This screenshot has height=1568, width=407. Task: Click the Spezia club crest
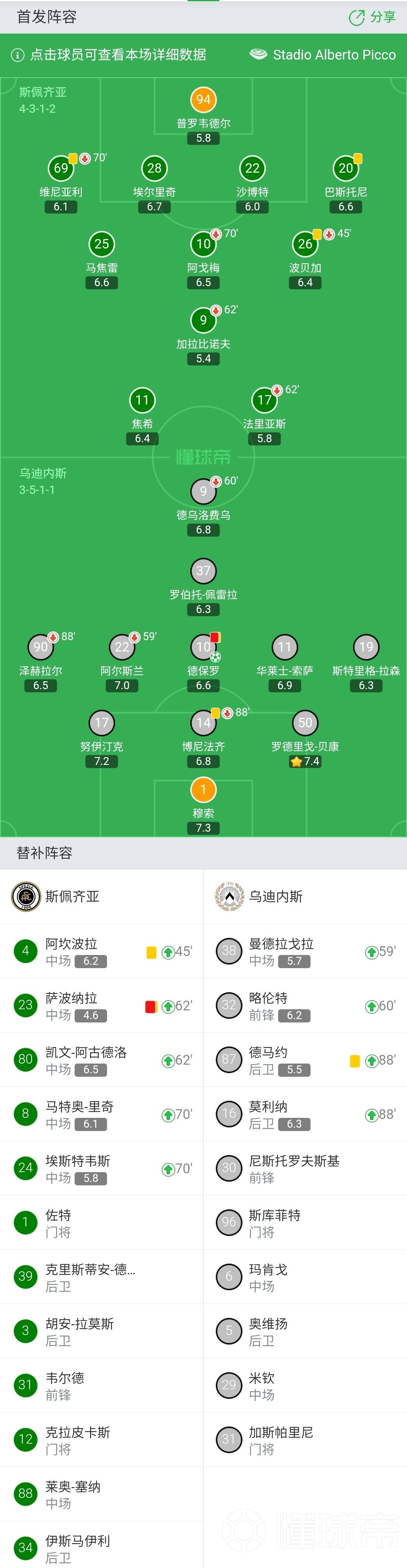(26, 896)
